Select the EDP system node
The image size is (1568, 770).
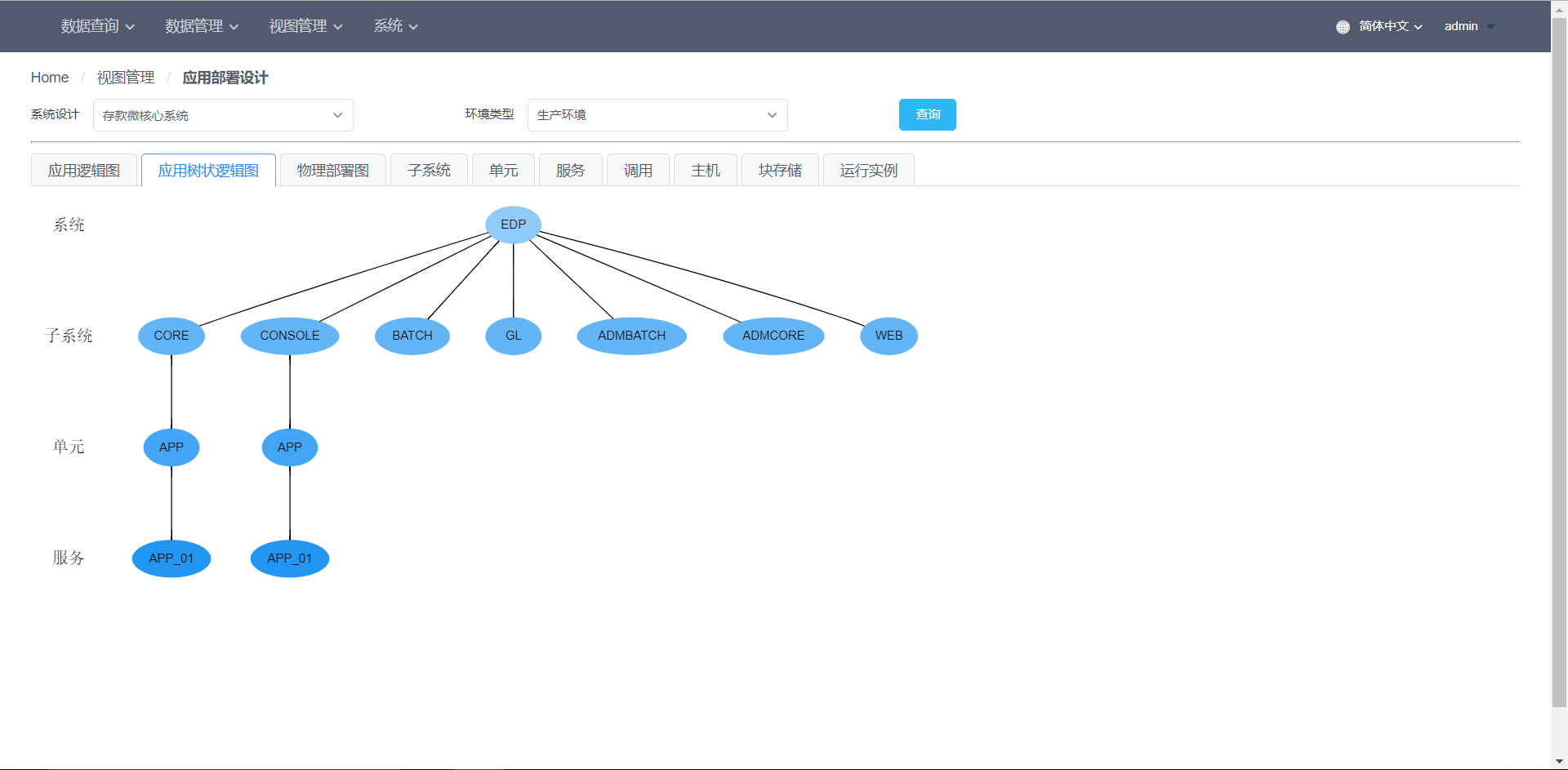click(514, 225)
